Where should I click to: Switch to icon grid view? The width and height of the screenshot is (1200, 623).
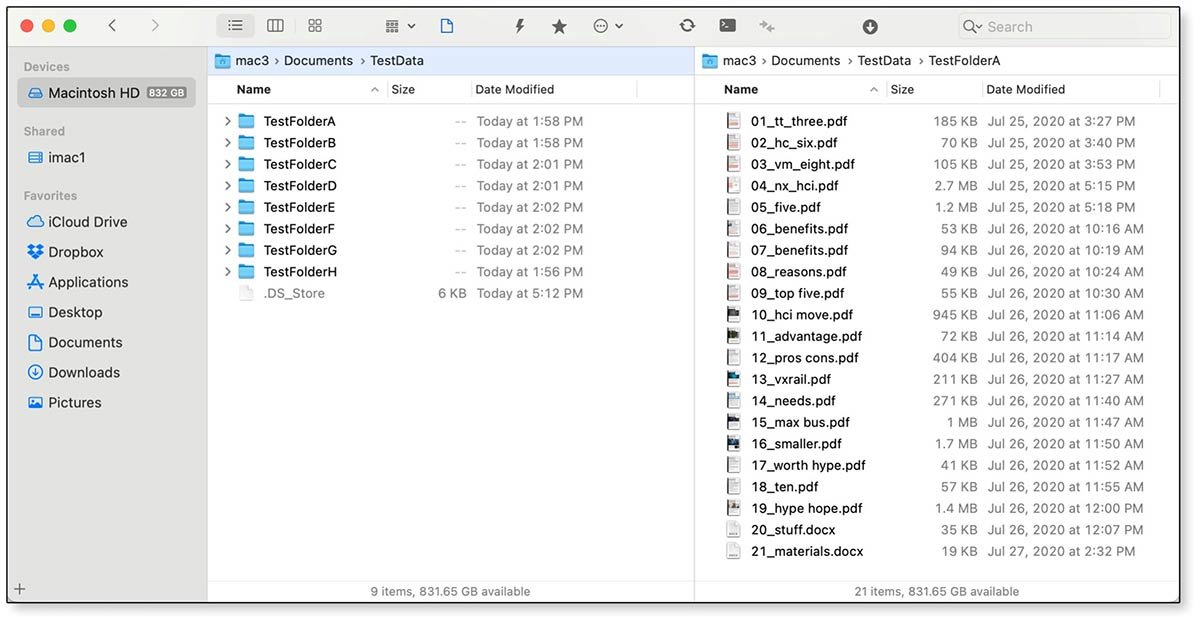pyautogui.click(x=315, y=26)
